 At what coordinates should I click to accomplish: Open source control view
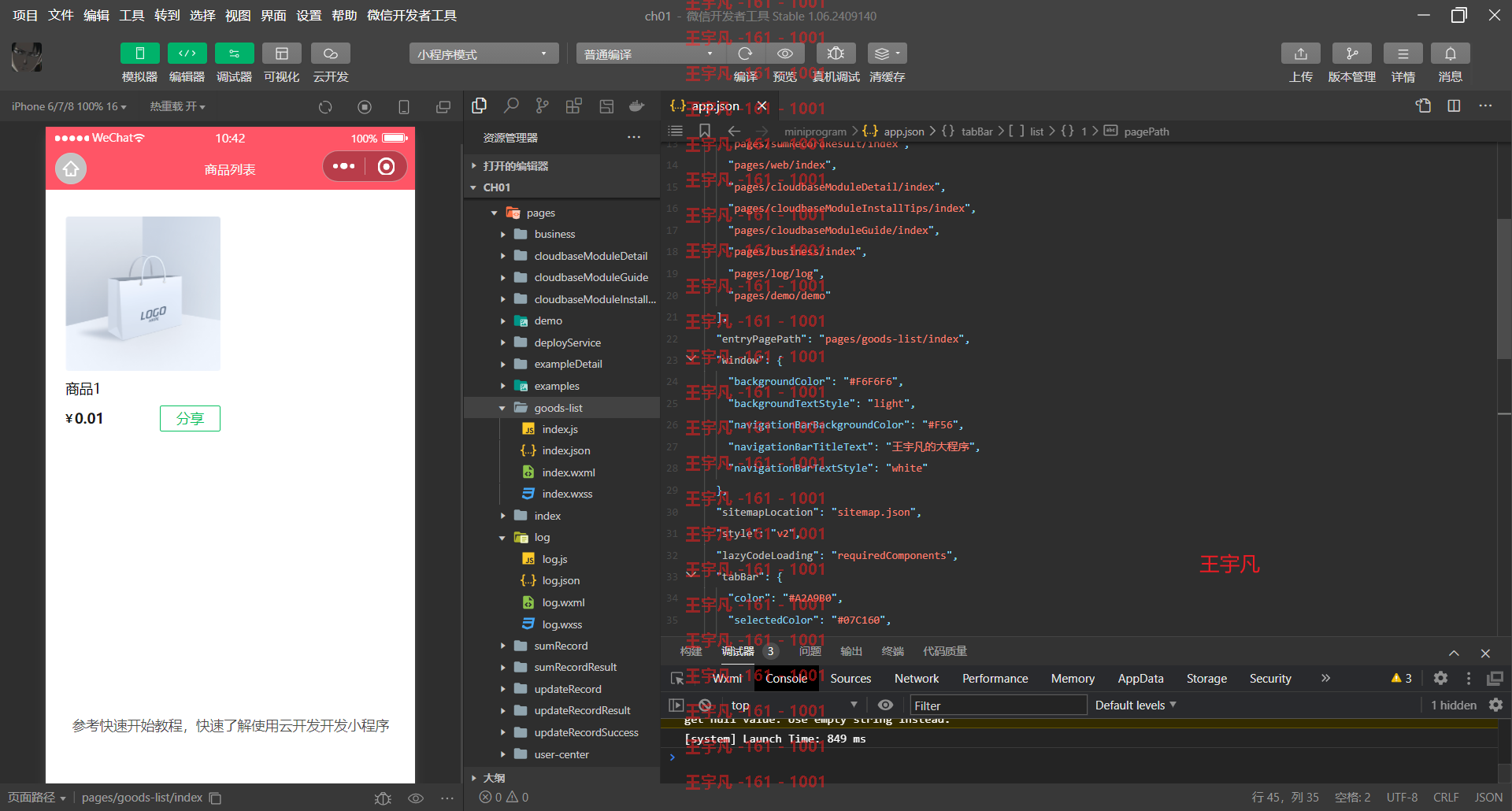(x=542, y=106)
